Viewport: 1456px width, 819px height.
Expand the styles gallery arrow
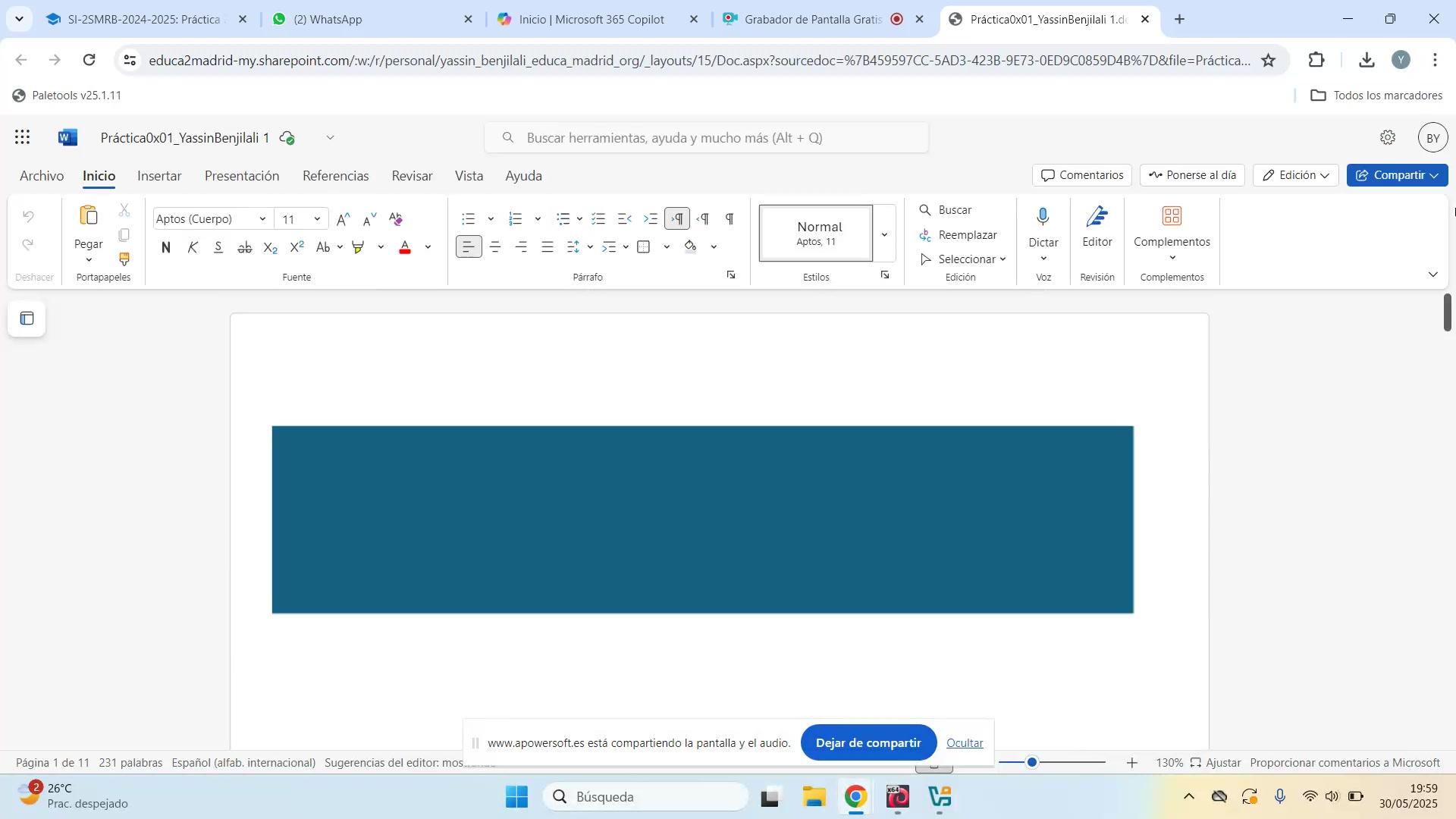coord(884,234)
